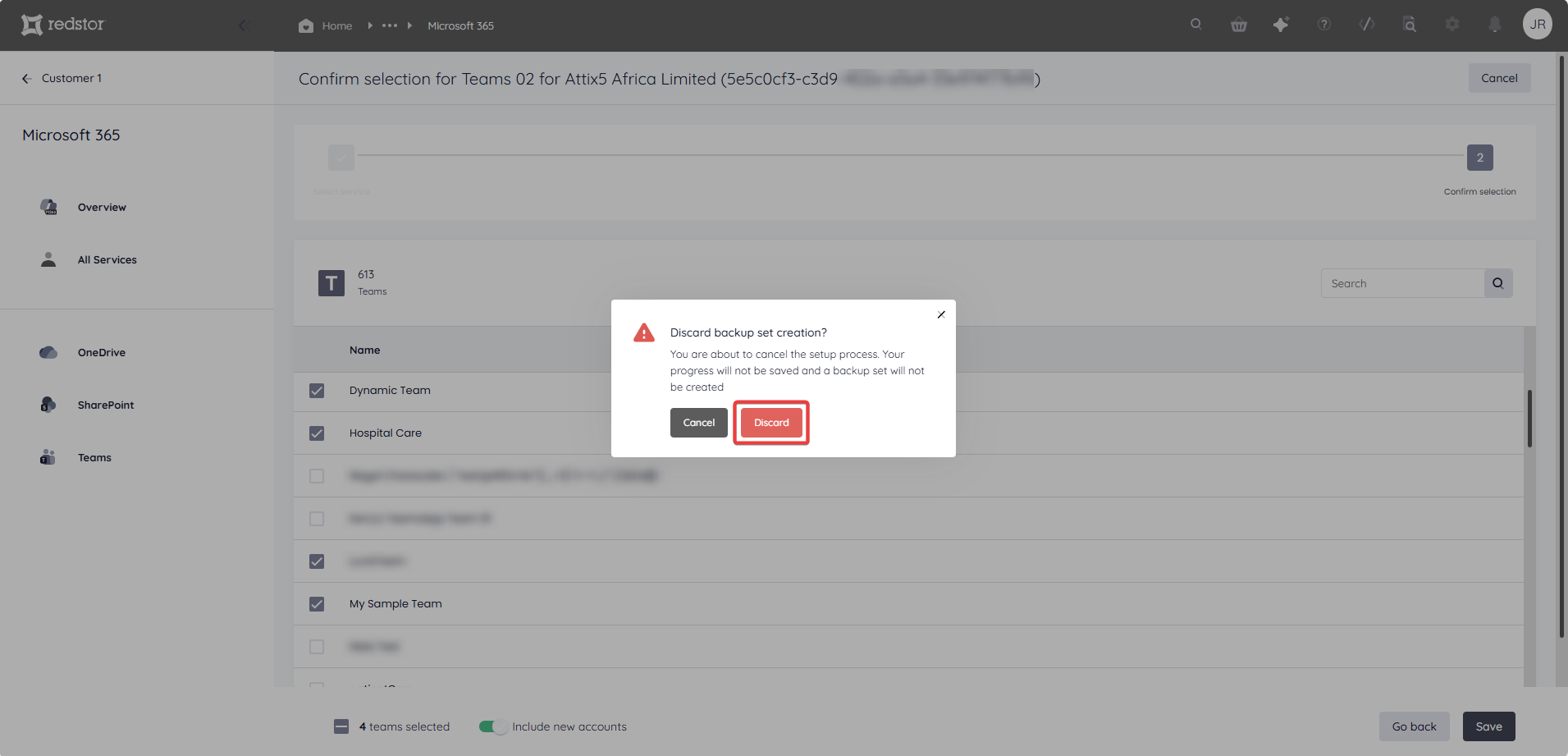The image size is (1568, 756).
Task: Check the empty box above My Sample Team
Action: tap(317, 519)
